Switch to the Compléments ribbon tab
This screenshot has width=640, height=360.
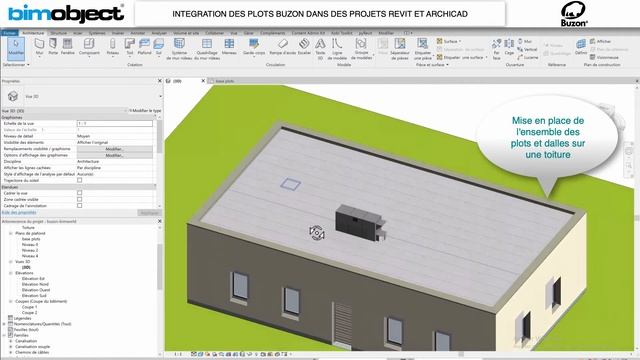[x=272, y=33]
